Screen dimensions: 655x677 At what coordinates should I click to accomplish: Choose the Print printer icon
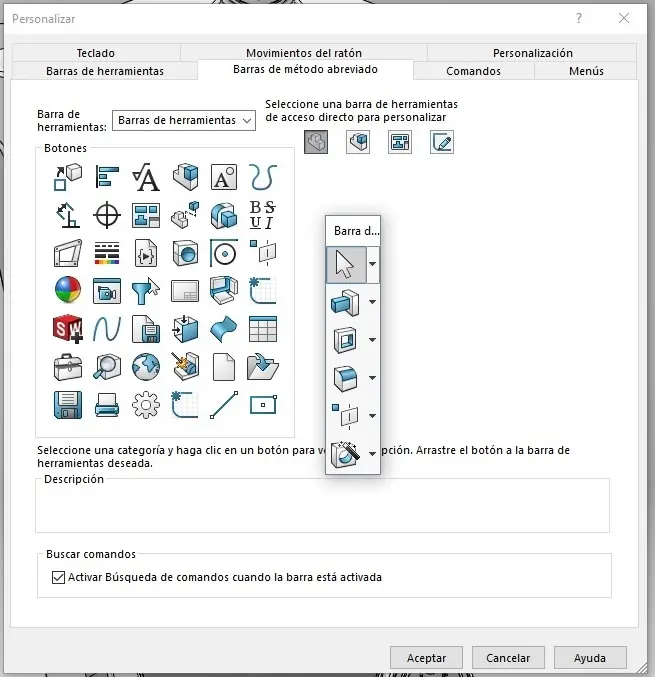click(x=107, y=405)
